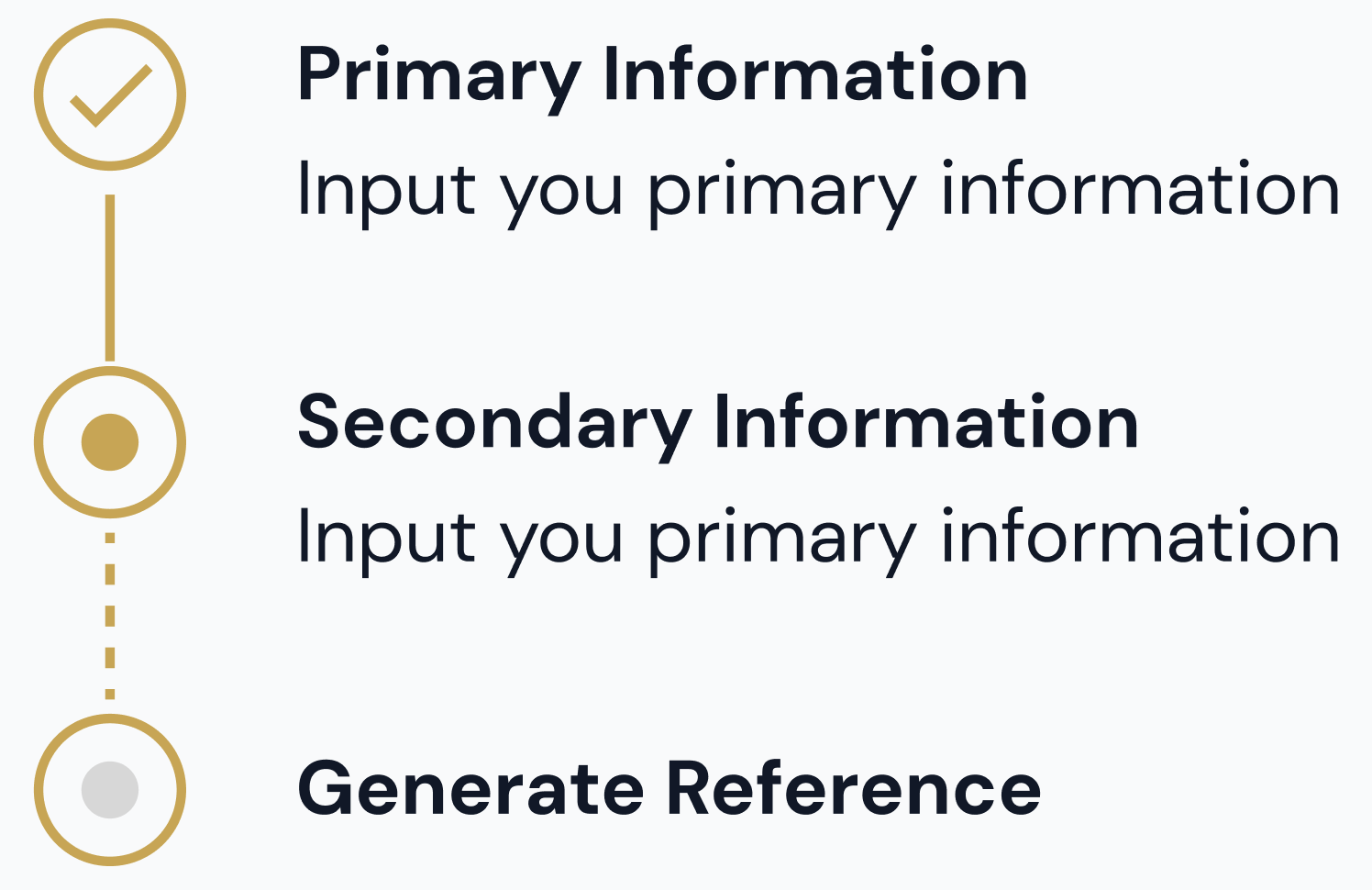Click the dashed connector line between steps
The height and width of the screenshot is (890, 1372).
click(x=110, y=617)
